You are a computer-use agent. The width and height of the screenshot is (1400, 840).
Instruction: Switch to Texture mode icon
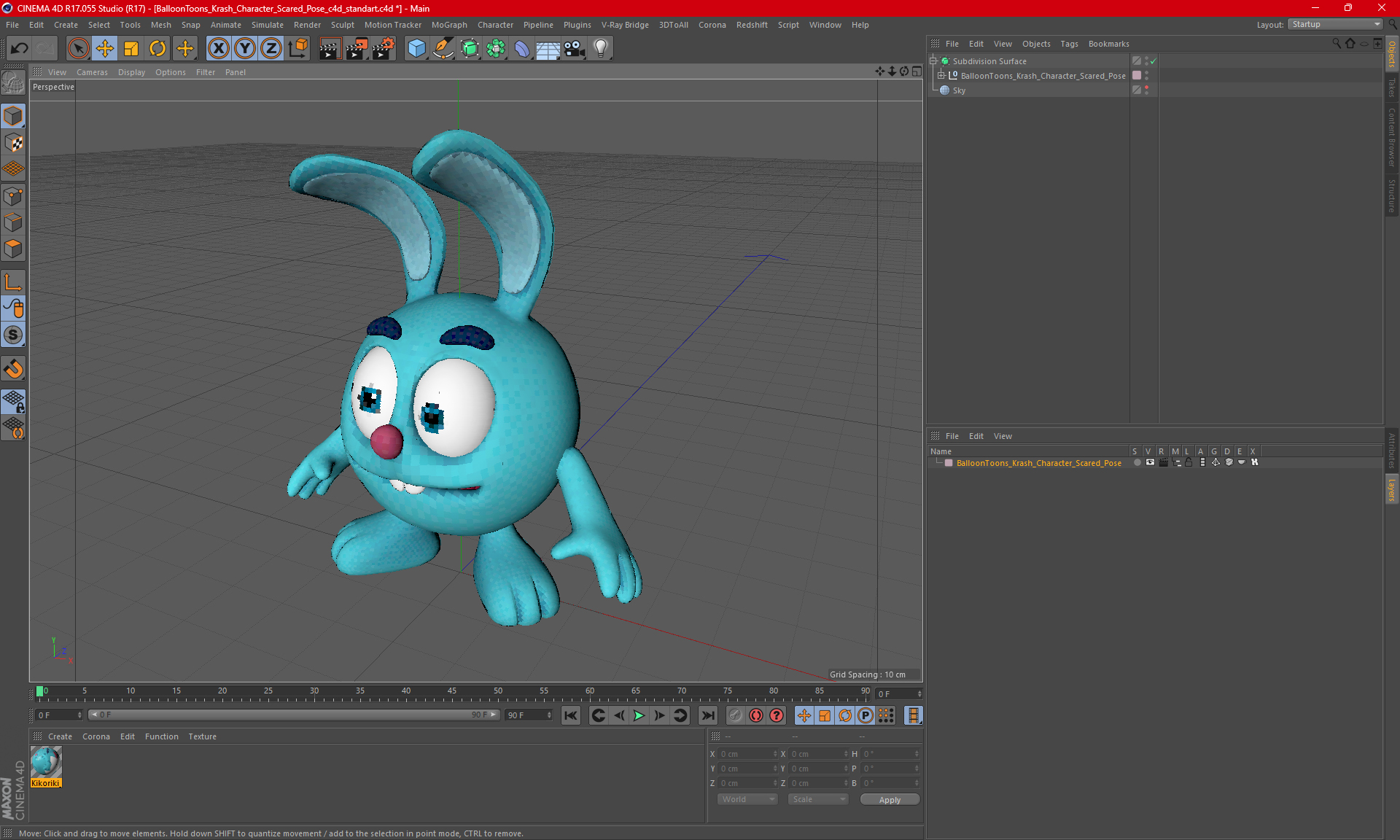pos(13,143)
